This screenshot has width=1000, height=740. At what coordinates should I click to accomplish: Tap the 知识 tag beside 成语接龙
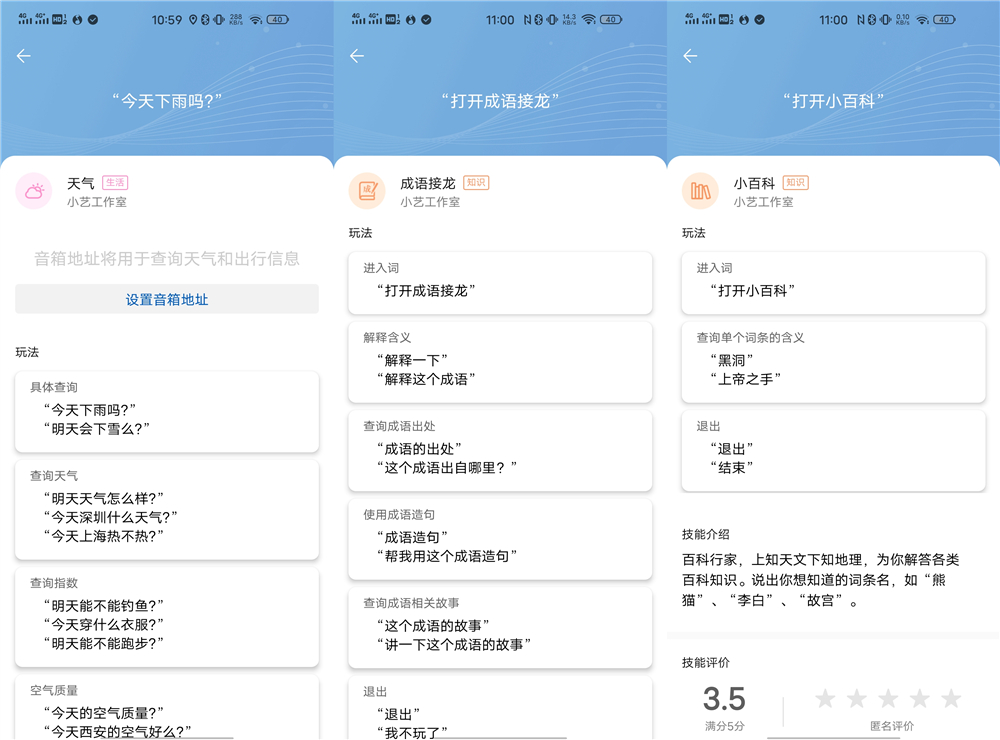476,183
